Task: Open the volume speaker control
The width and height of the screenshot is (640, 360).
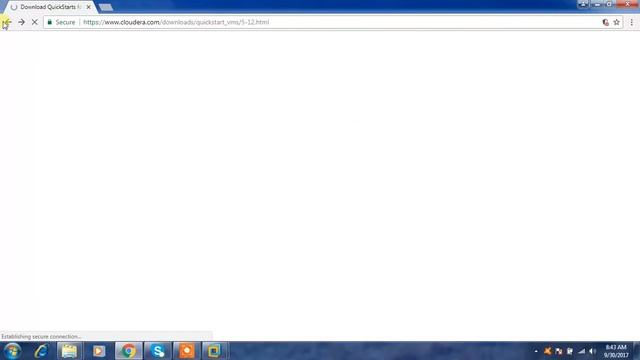Action: [592, 351]
